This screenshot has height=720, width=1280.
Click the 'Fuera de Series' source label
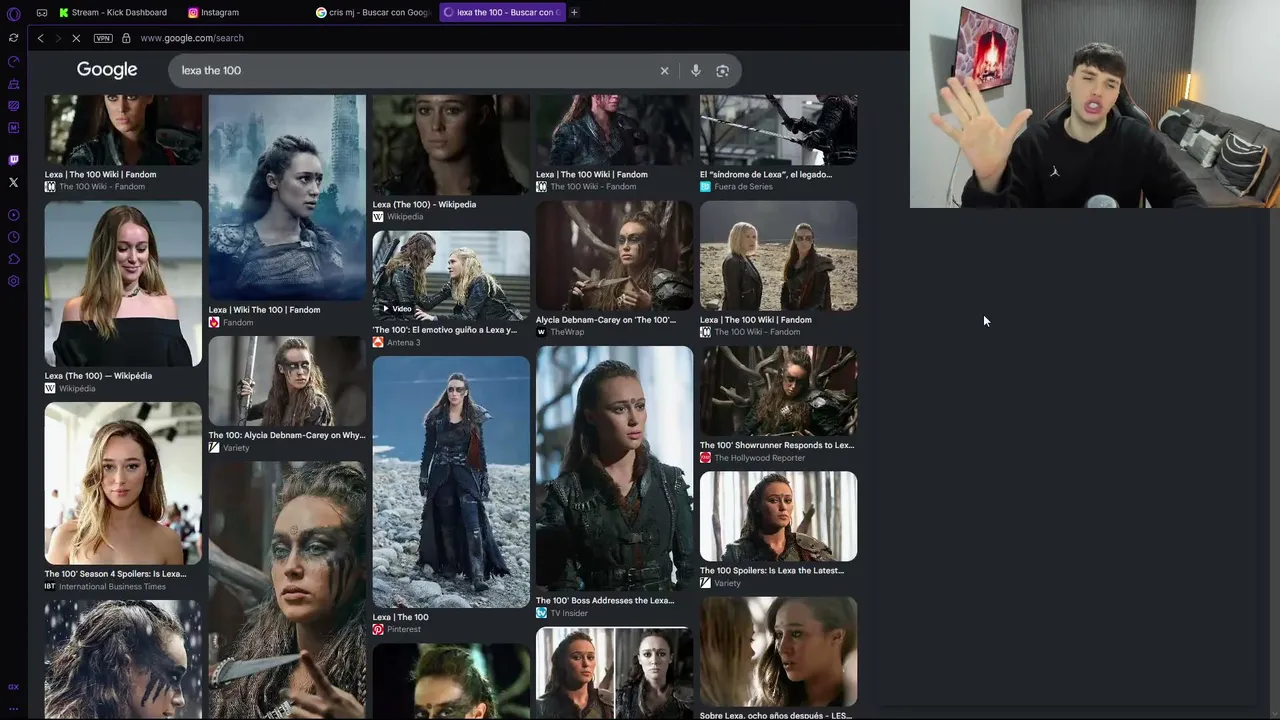coord(744,186)
